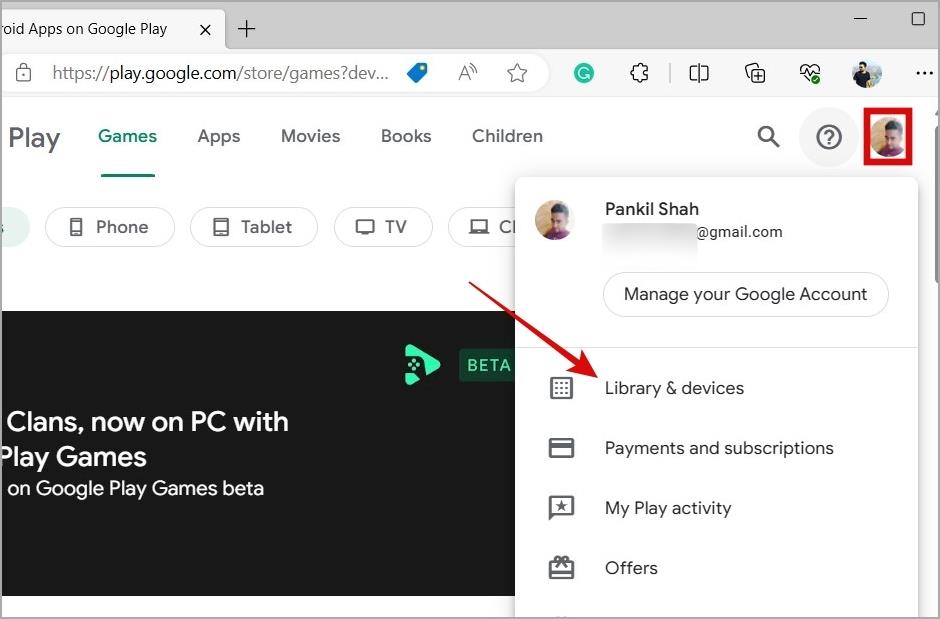This screenshot has width=940, height=619.
Task: Add page to favorites star
Action: 517,73
